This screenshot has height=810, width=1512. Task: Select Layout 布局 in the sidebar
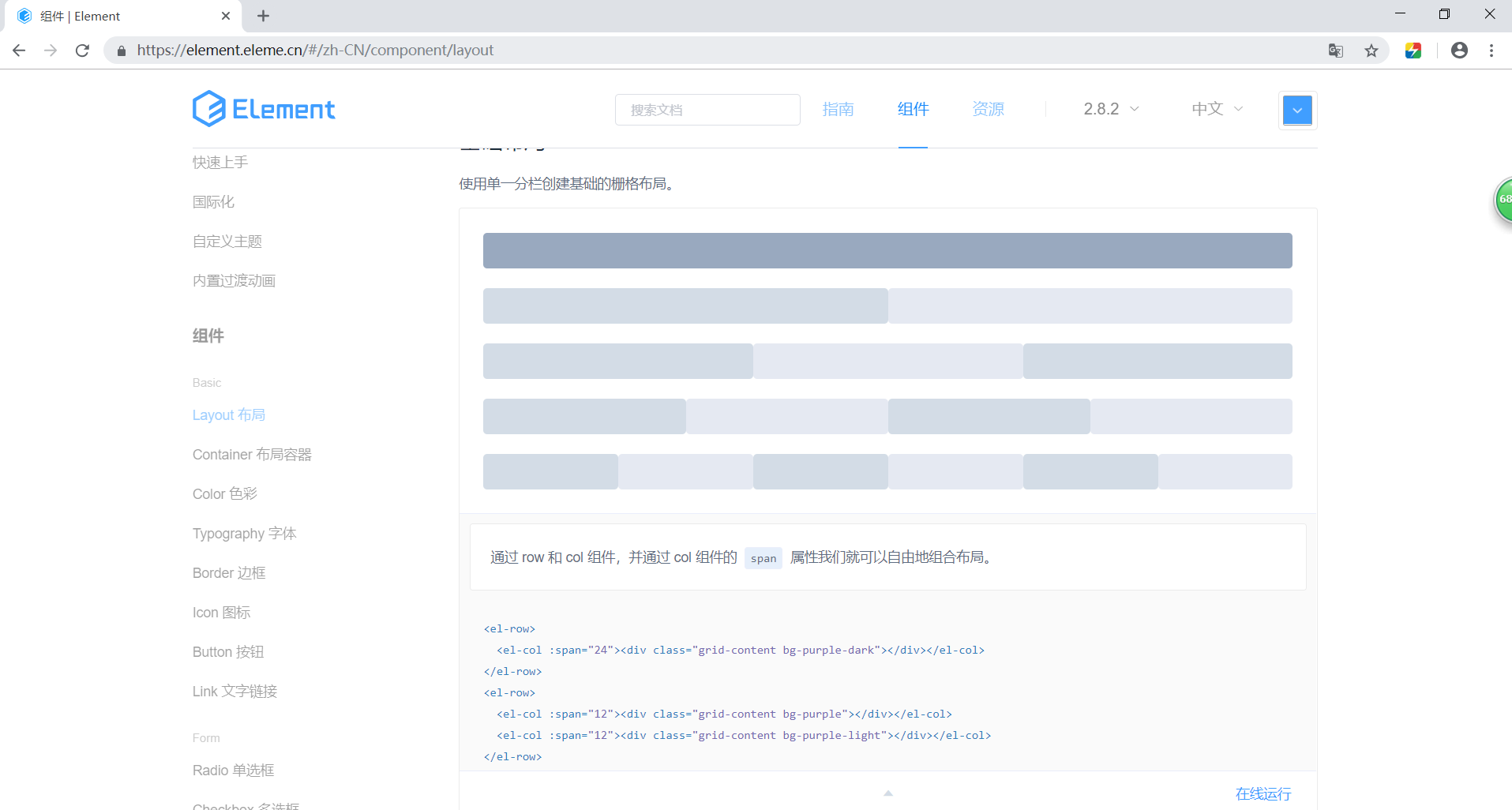click(x=229, y=415)
